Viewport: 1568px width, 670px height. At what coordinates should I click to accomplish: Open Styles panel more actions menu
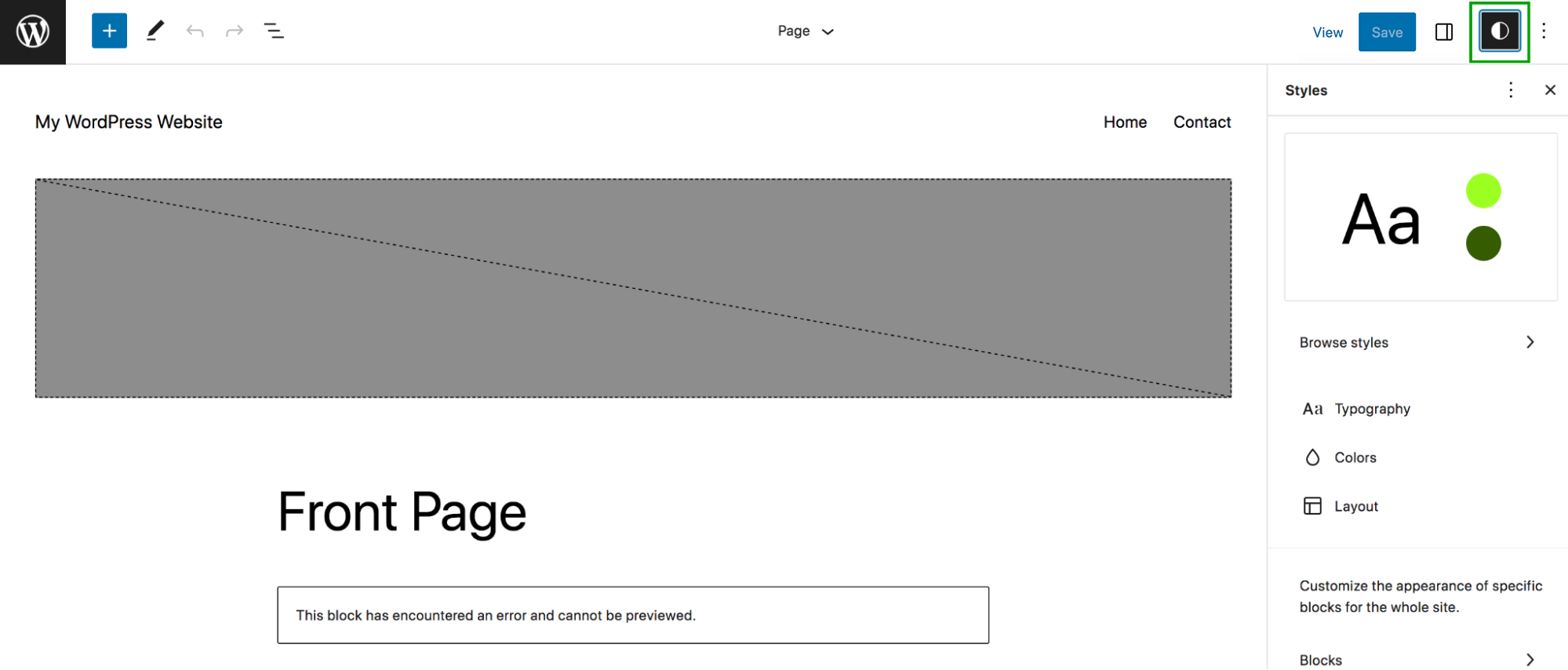(1511, 90)
